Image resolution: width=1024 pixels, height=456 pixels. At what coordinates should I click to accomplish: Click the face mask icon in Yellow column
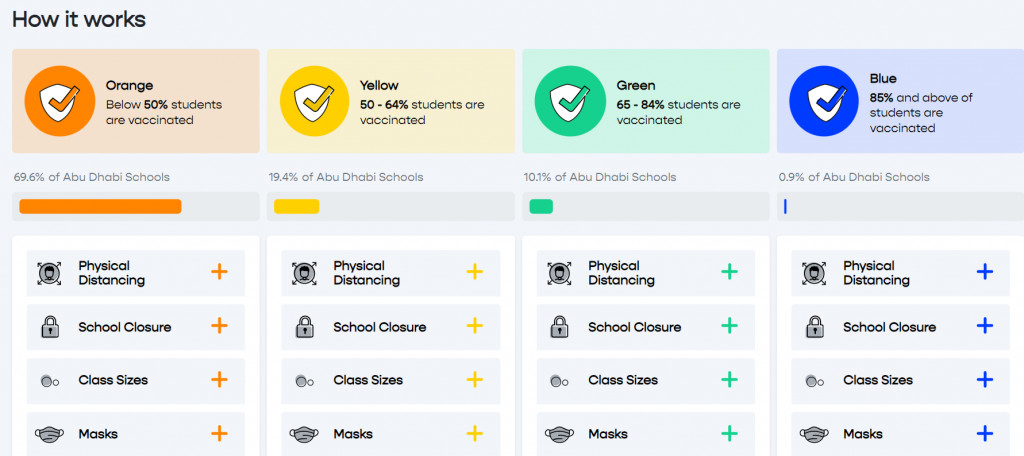pos(304,434)
